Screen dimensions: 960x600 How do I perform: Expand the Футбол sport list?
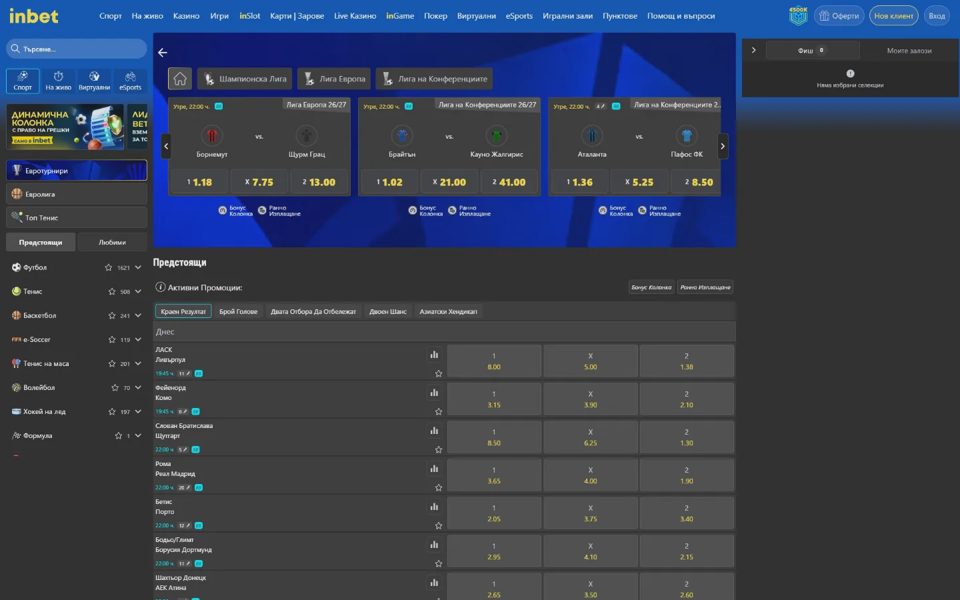[138, 268]
